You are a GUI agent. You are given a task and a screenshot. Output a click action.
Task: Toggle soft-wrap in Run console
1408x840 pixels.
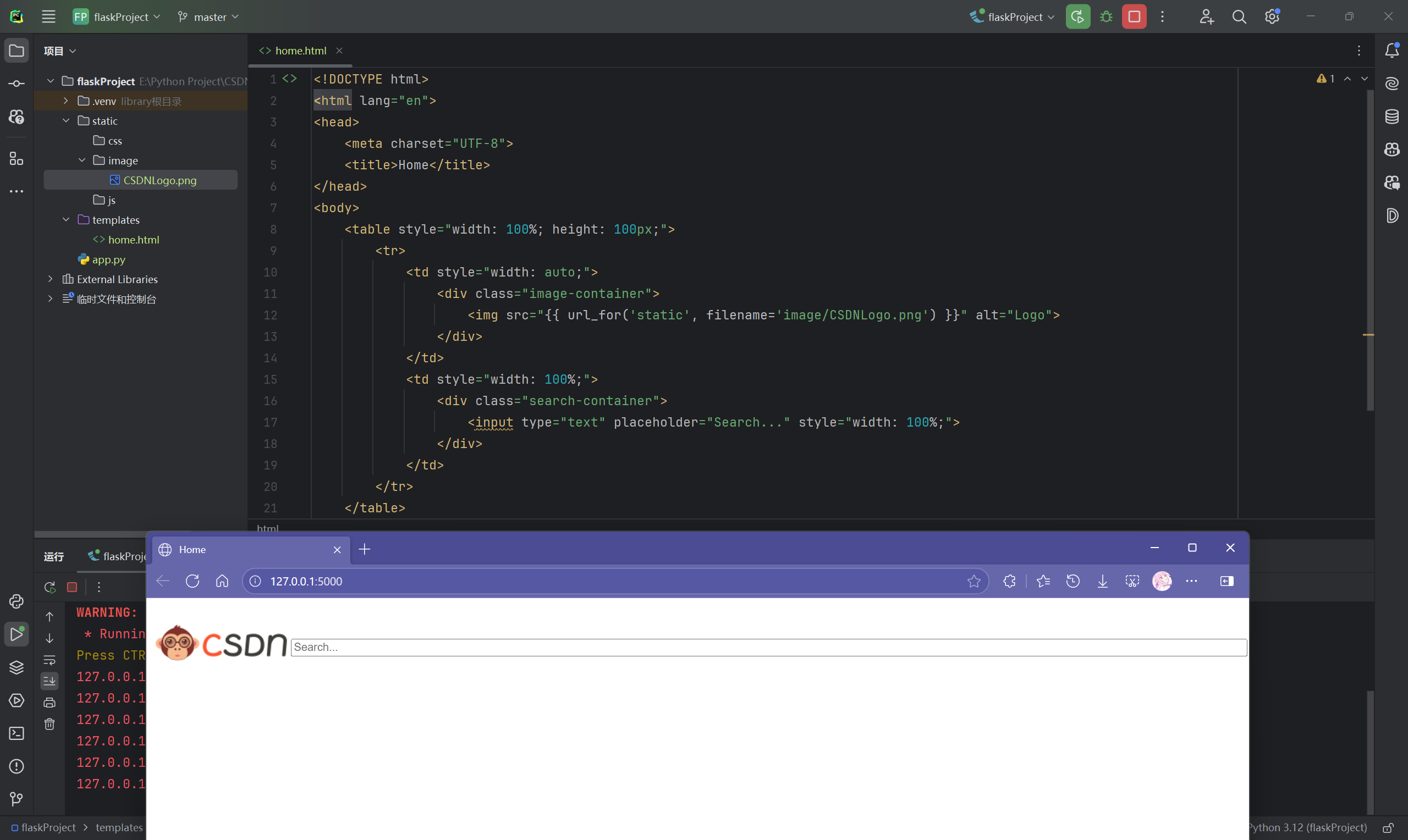pos(50,660)
